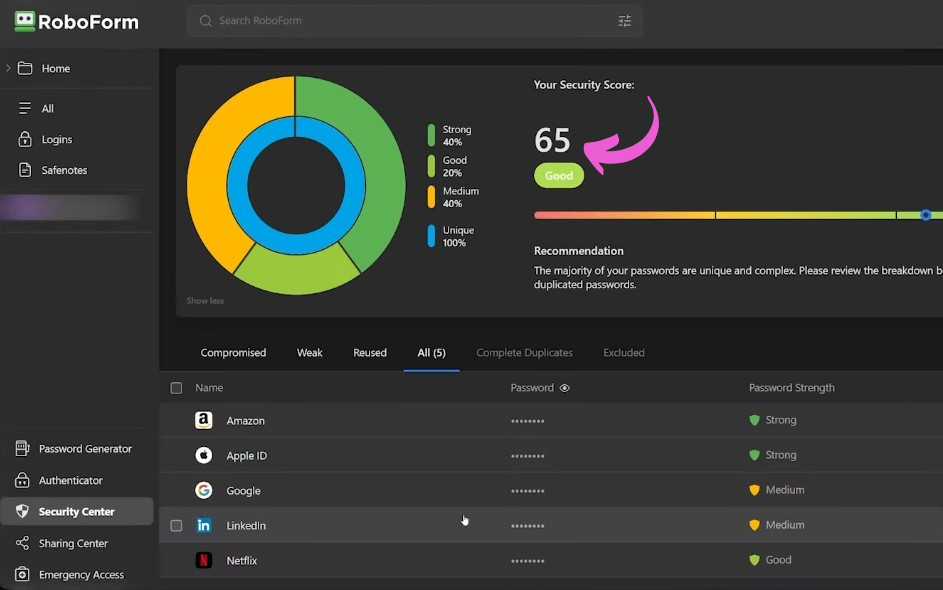943x590 pixels.
Task: Click the Netflix logo icon
Action: 204,560
